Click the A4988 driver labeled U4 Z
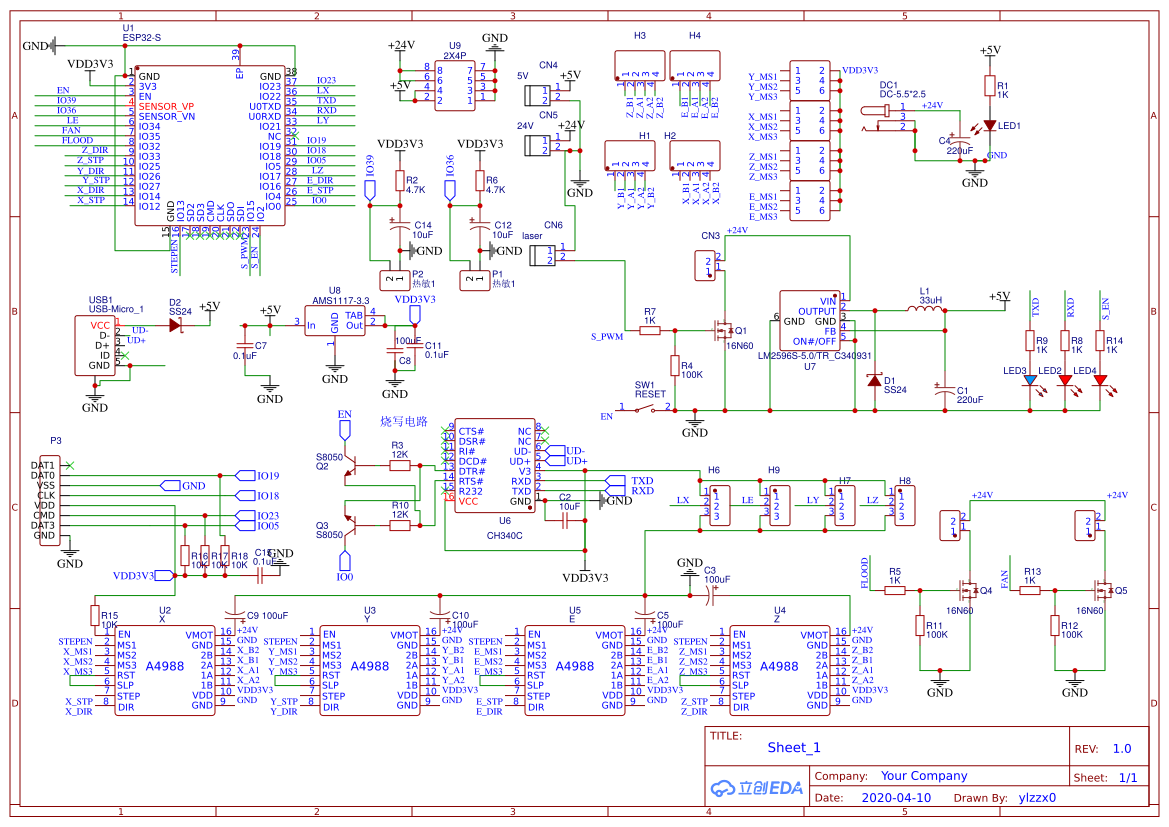Image resolution: width=1169 pixels, height=827 pixels. (x=779, y=671)
